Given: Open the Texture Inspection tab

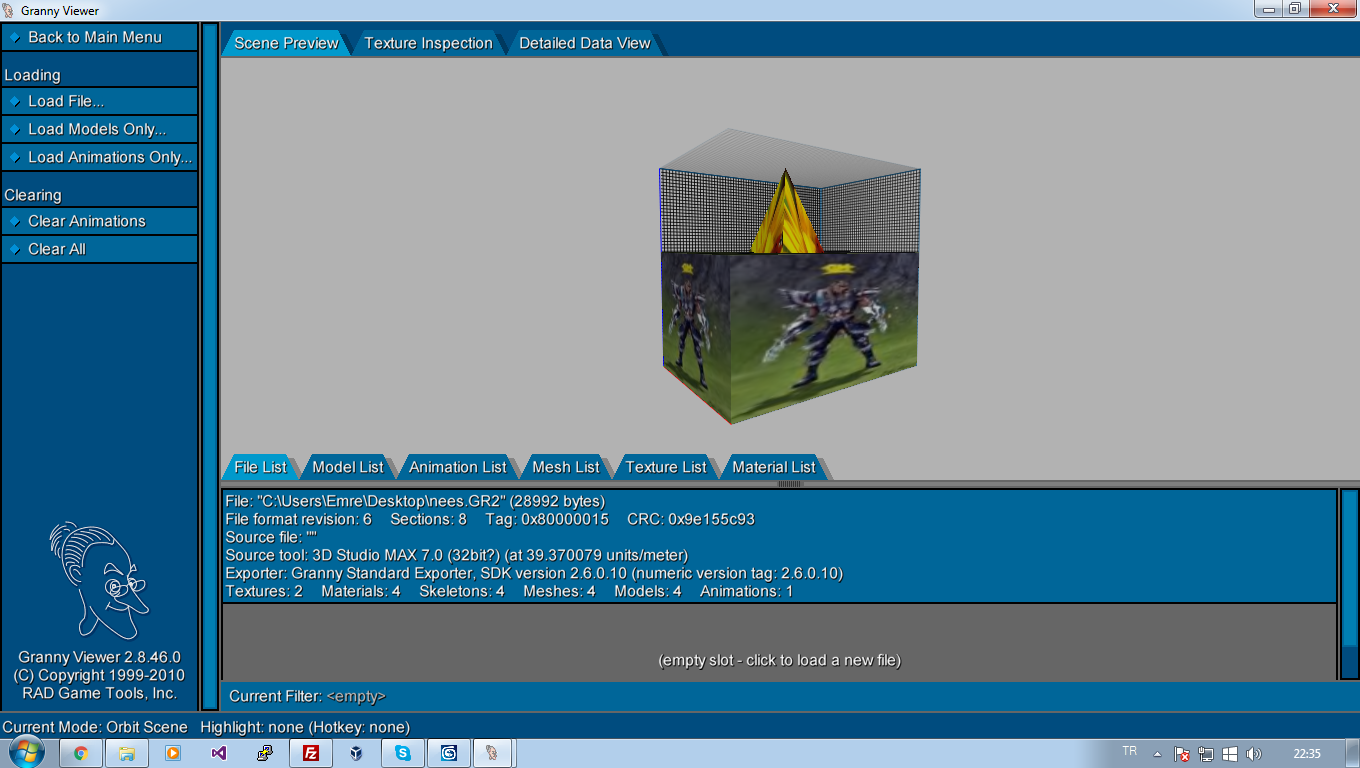Looking at the screenshot, I should pyautogui.click(x=428, y=43).
